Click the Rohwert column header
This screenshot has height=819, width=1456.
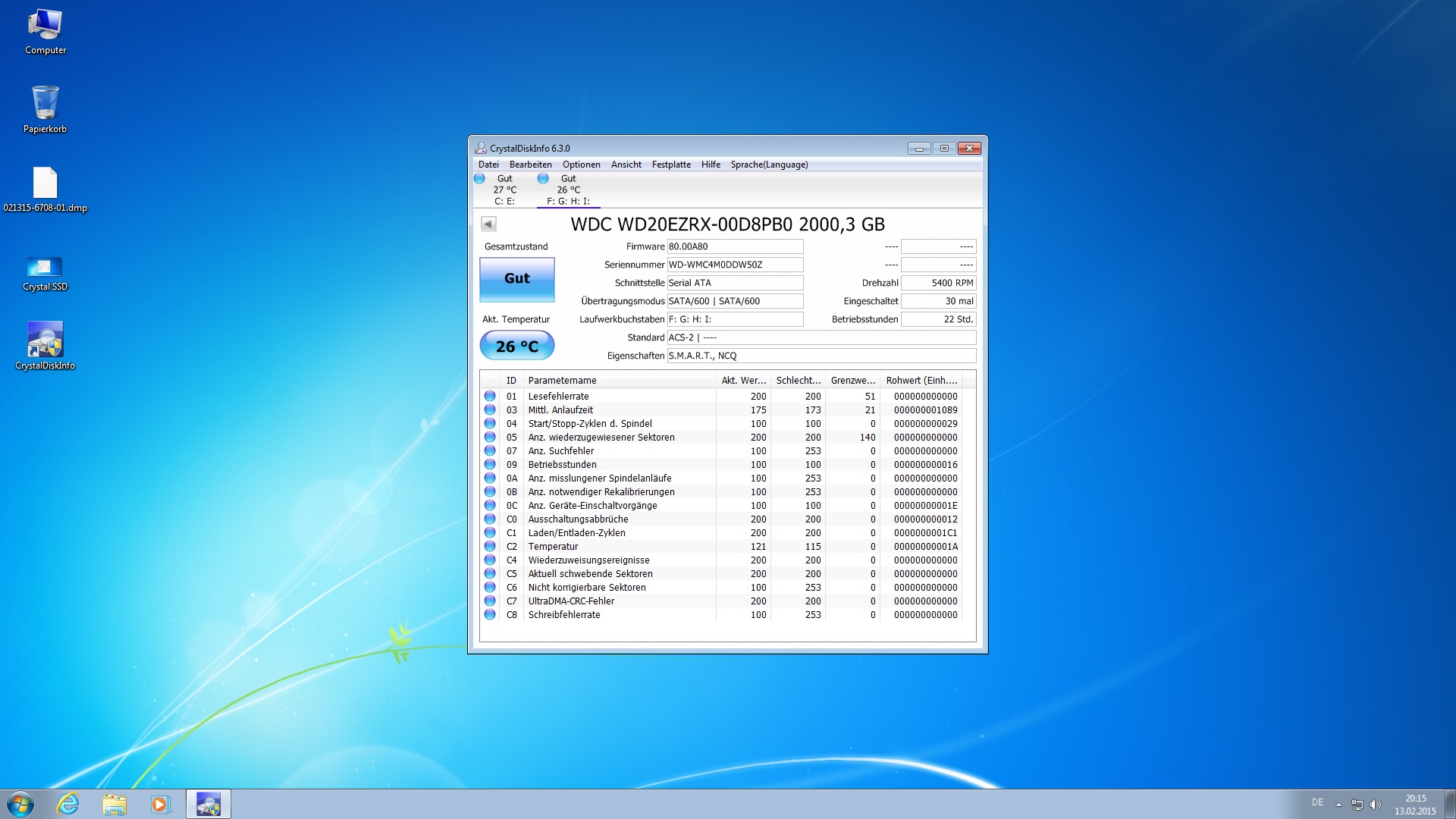[921, 381]
